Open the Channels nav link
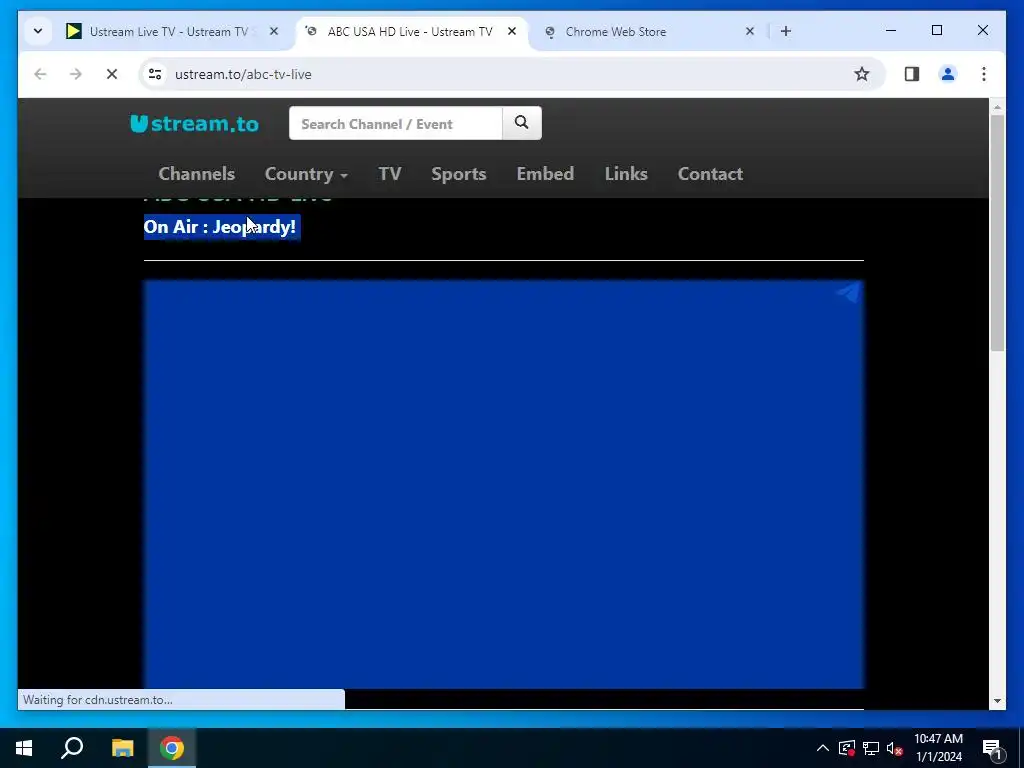Screen dimensions: 1024x768 point(197,174)
